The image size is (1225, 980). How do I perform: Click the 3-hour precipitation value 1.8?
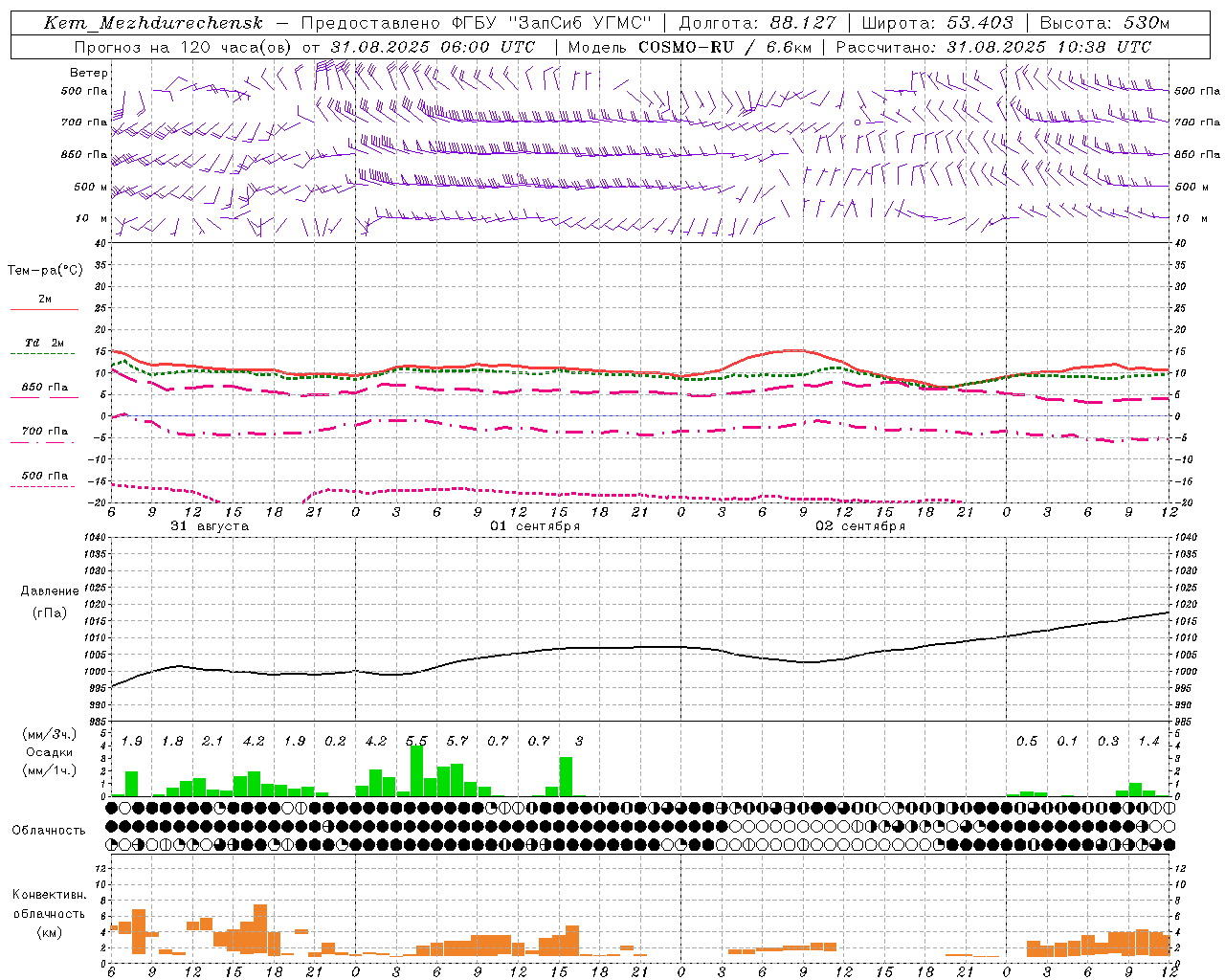point(172,742)
